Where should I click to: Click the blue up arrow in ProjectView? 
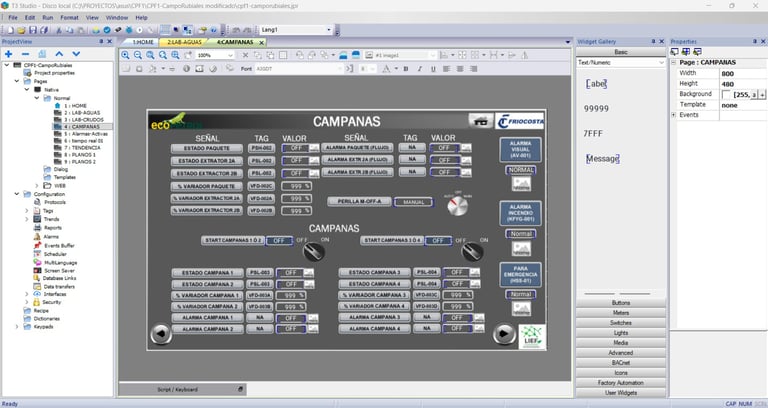(59, 54)
